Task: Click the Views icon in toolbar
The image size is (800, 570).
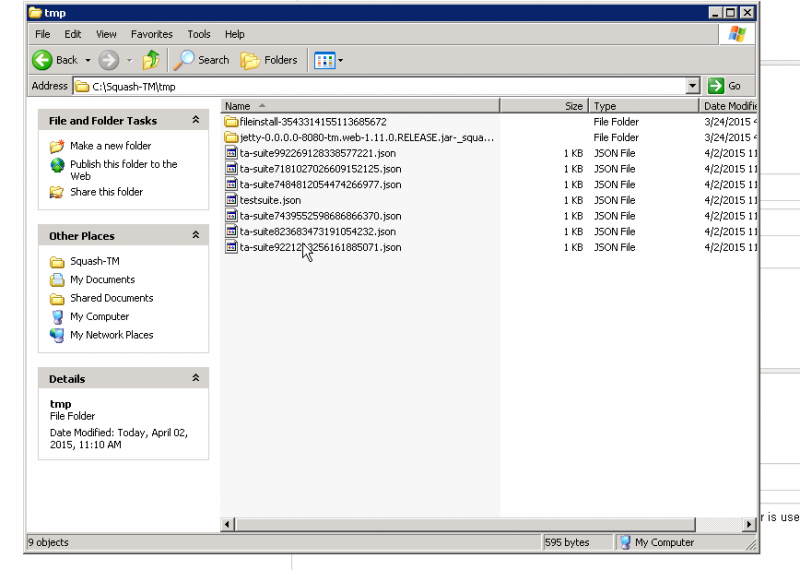Action: click(x=324, y=60)
